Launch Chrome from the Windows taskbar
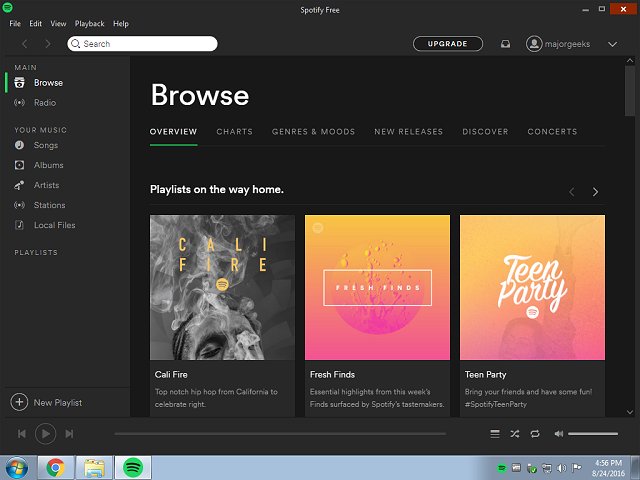Viewport: 640px width, 480px height. point(54,467)
